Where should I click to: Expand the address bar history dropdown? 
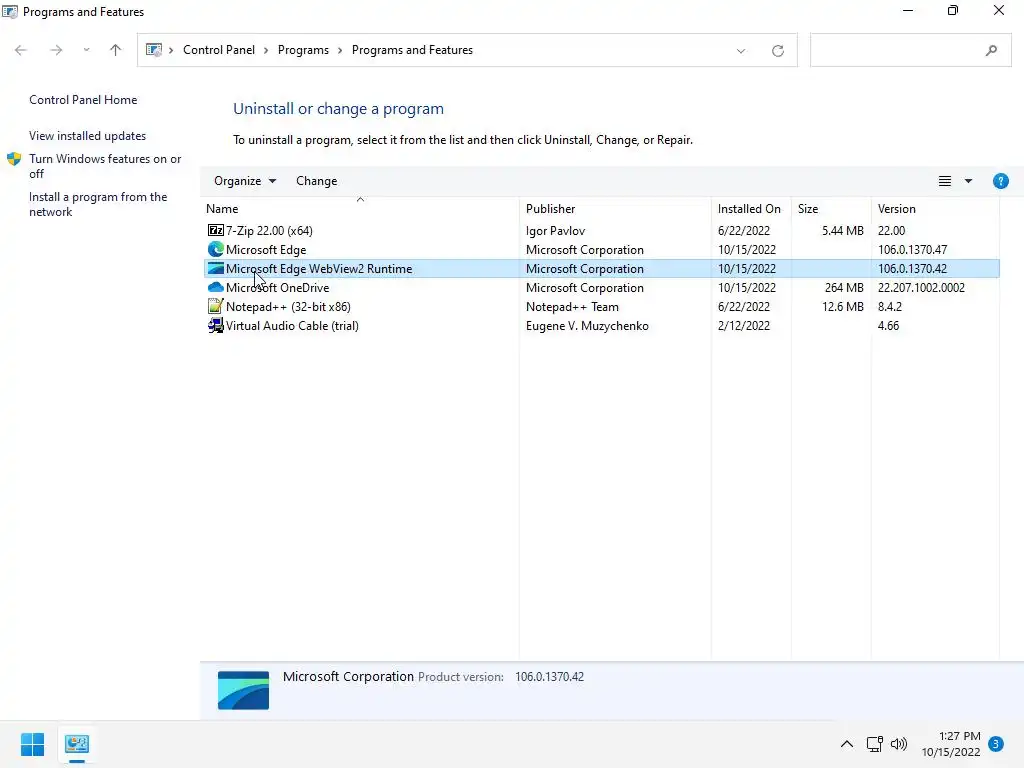(741, 51)
